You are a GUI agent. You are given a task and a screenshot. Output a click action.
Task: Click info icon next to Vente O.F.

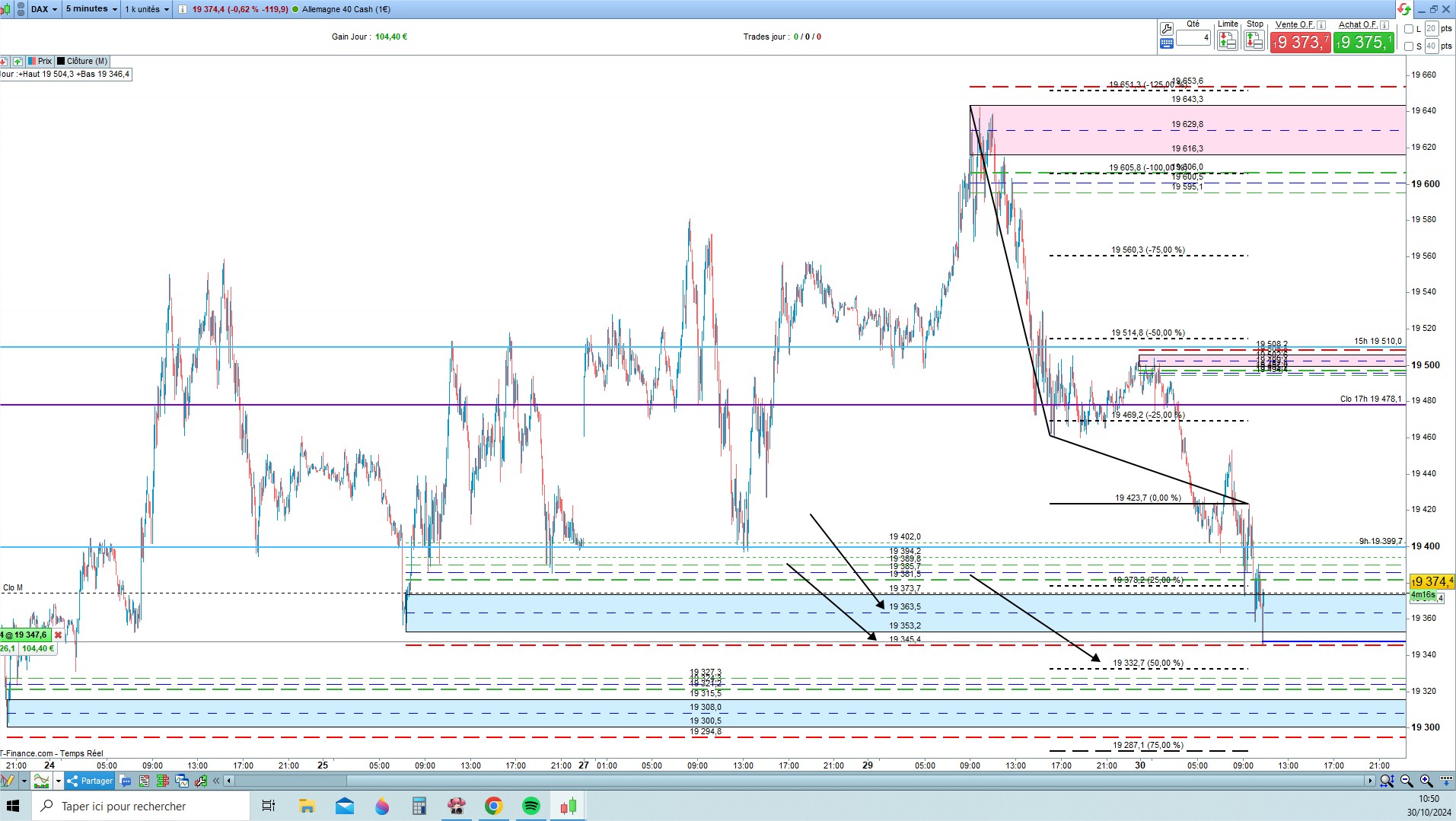point(1321,25)
